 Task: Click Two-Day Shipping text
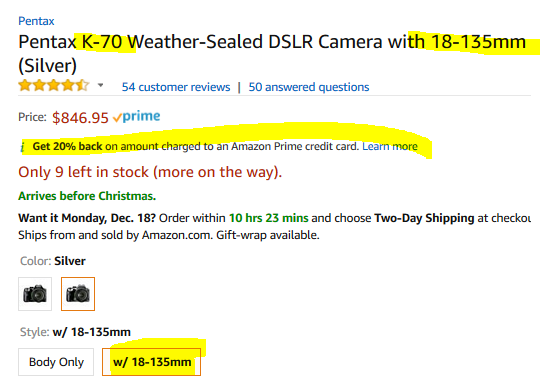[x=424, y=218]
